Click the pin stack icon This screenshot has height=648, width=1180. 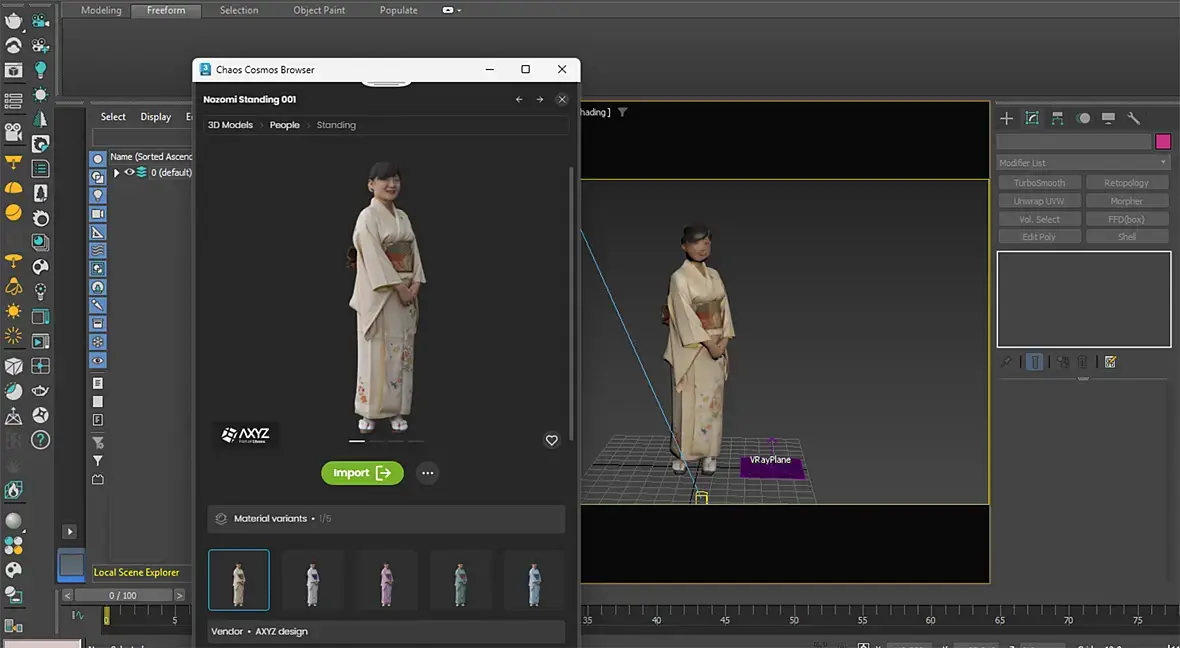(1006, 362)
